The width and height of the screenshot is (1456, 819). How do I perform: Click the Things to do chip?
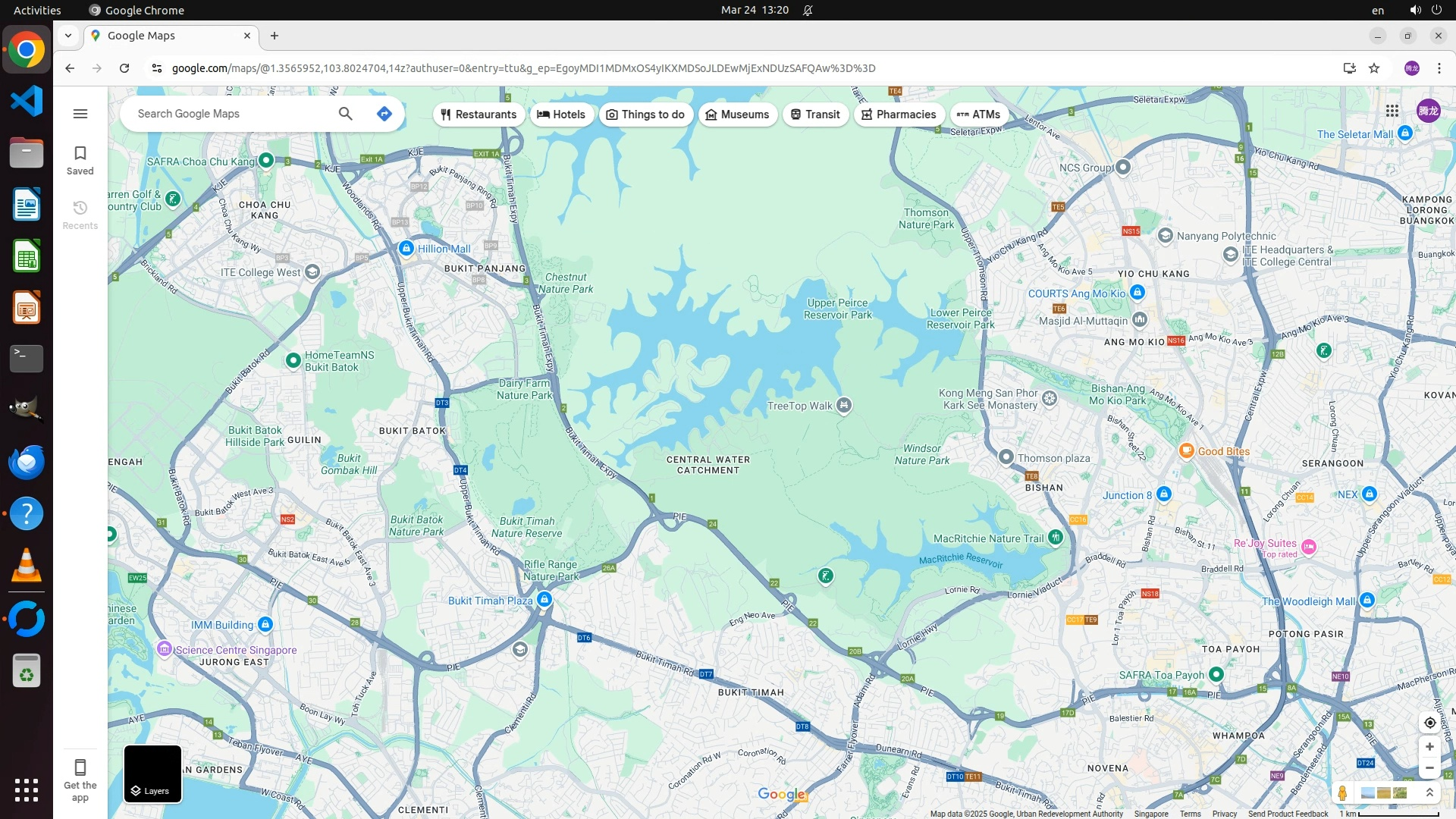[646, 115]
